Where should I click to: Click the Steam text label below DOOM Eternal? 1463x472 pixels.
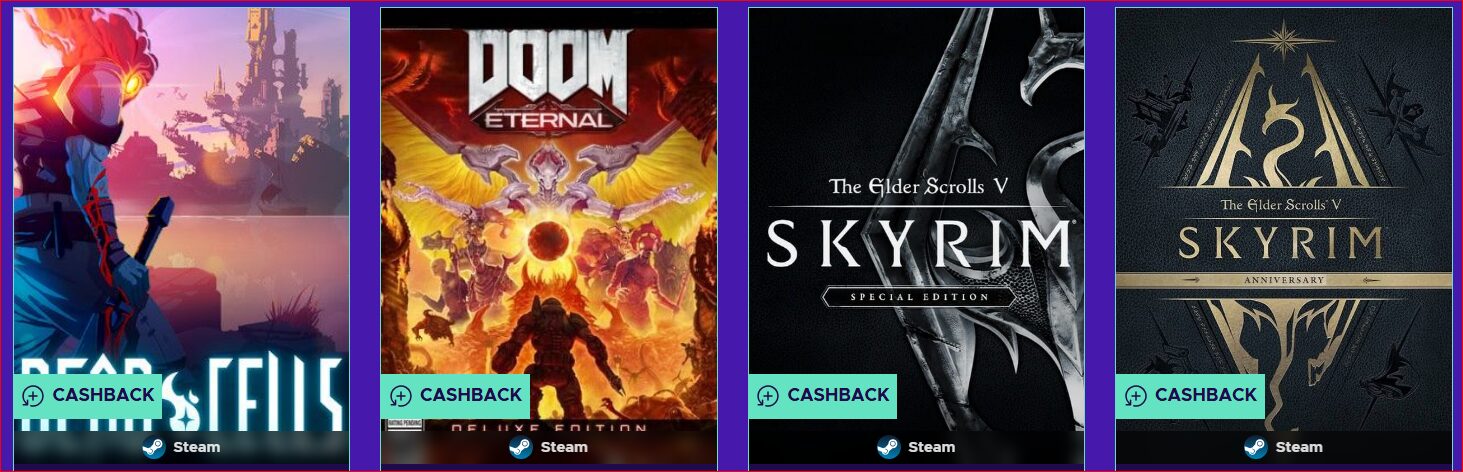click(564, 447)
